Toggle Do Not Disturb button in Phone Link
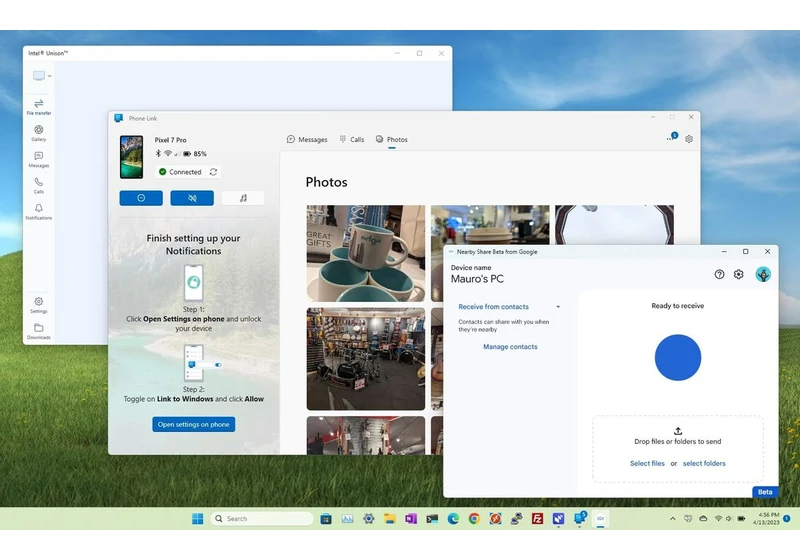 [x=141, y=198]
